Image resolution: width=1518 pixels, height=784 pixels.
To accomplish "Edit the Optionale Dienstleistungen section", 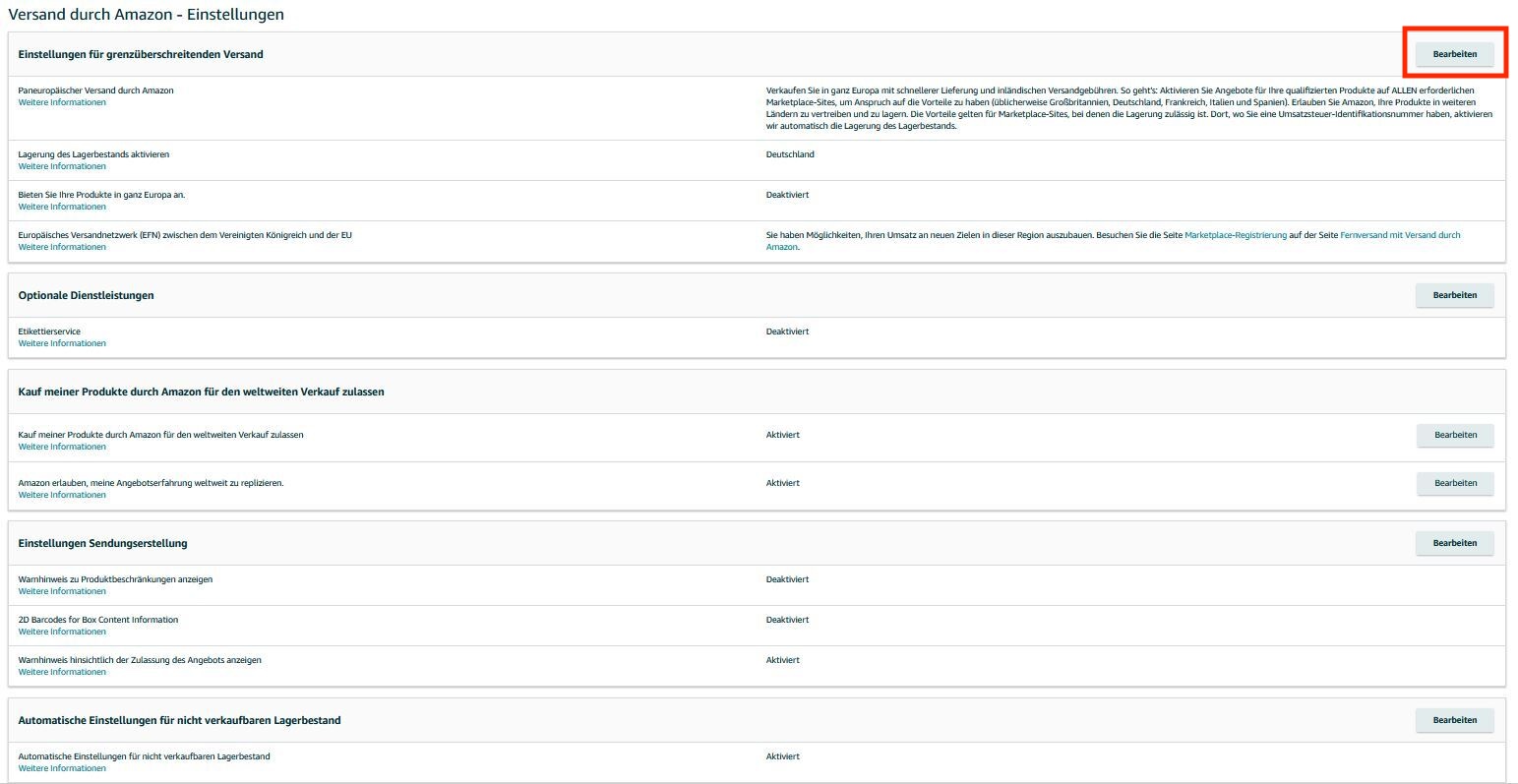I will [x=1454, y=295].
